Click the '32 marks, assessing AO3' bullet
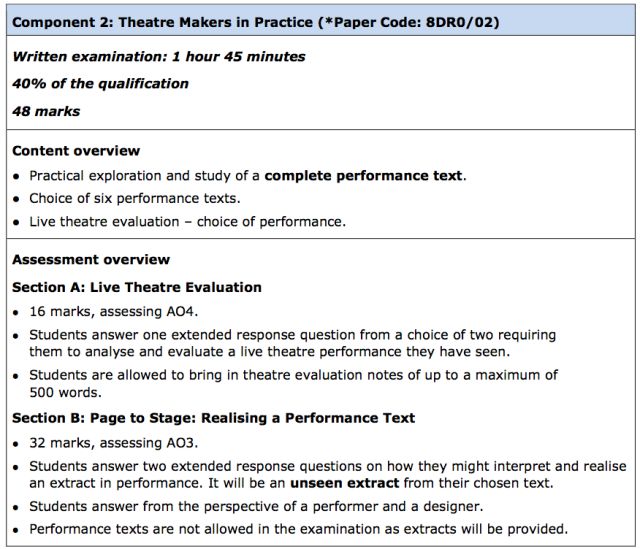 tap(113, 442)
